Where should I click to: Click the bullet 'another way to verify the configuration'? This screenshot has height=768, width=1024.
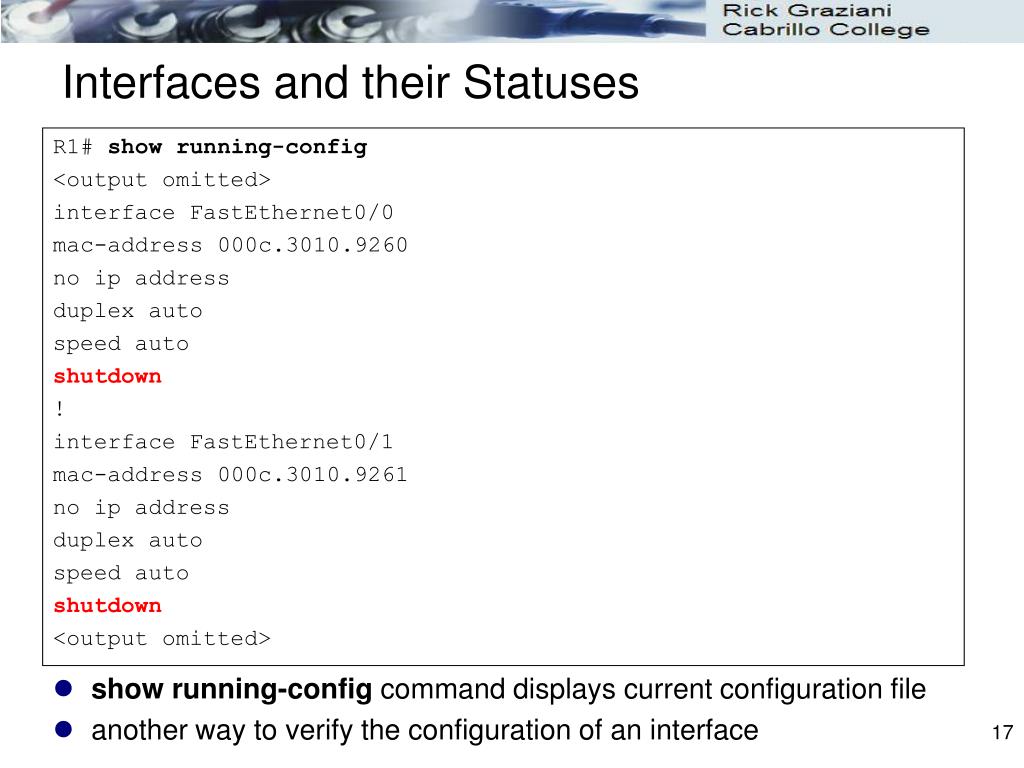click(x=424, y=730)
